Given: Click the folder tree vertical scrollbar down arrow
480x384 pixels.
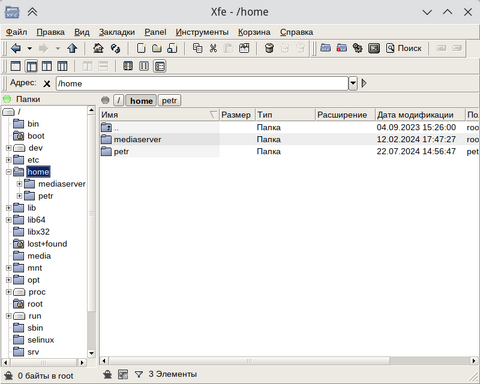Looking at the screenshot, I should (91, 353).
